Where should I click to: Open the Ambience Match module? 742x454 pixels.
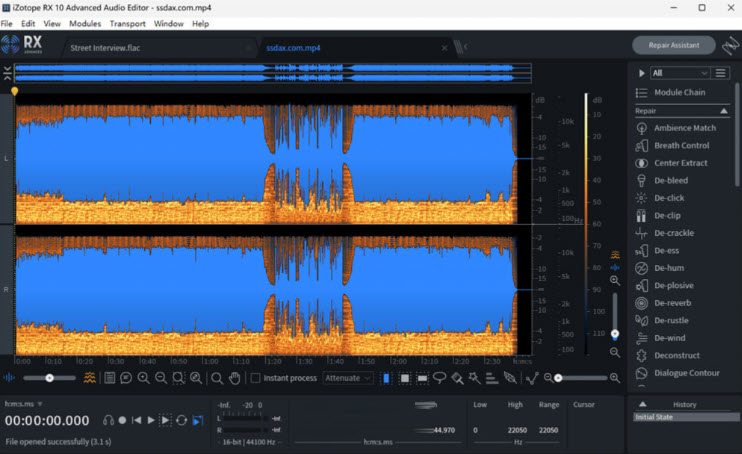[684, 128]
